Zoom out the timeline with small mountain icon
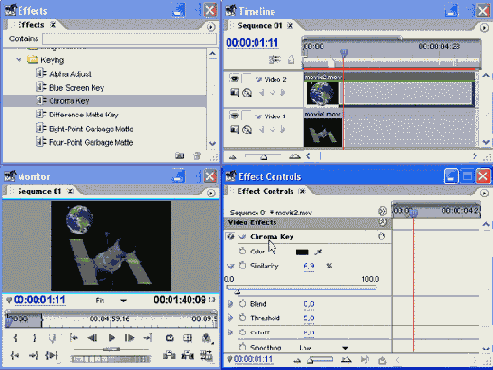 coord(233,156)
